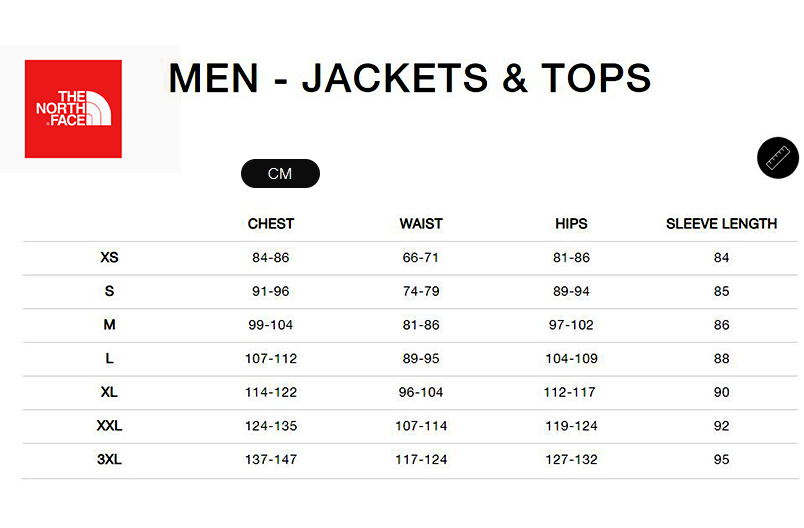This screenshot has height=528, width=804.
Task: Click the ruler measuring guide icon
Action: click(777, 158)
